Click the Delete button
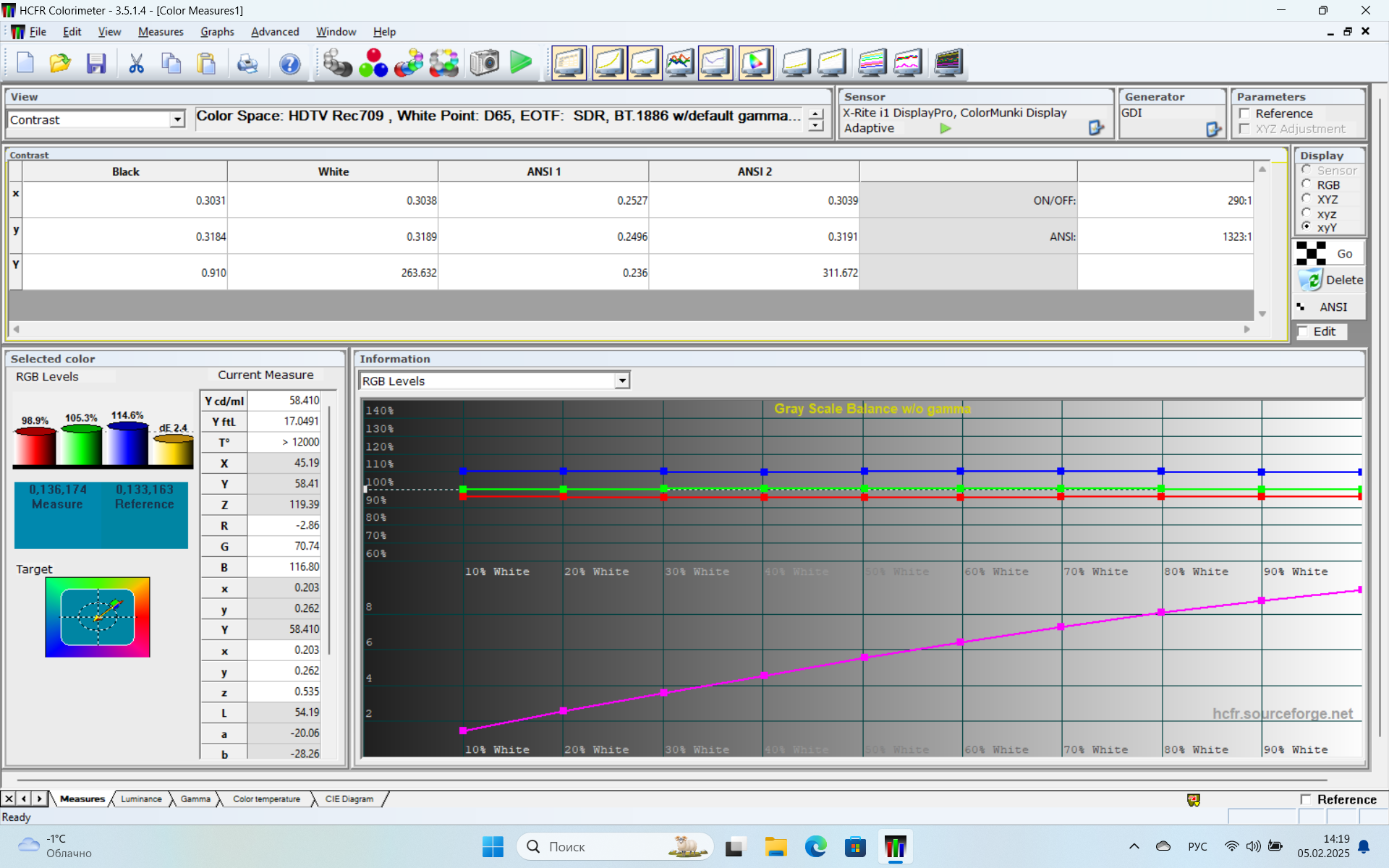Screen dimensions: 1389x868 (1330, 280)
